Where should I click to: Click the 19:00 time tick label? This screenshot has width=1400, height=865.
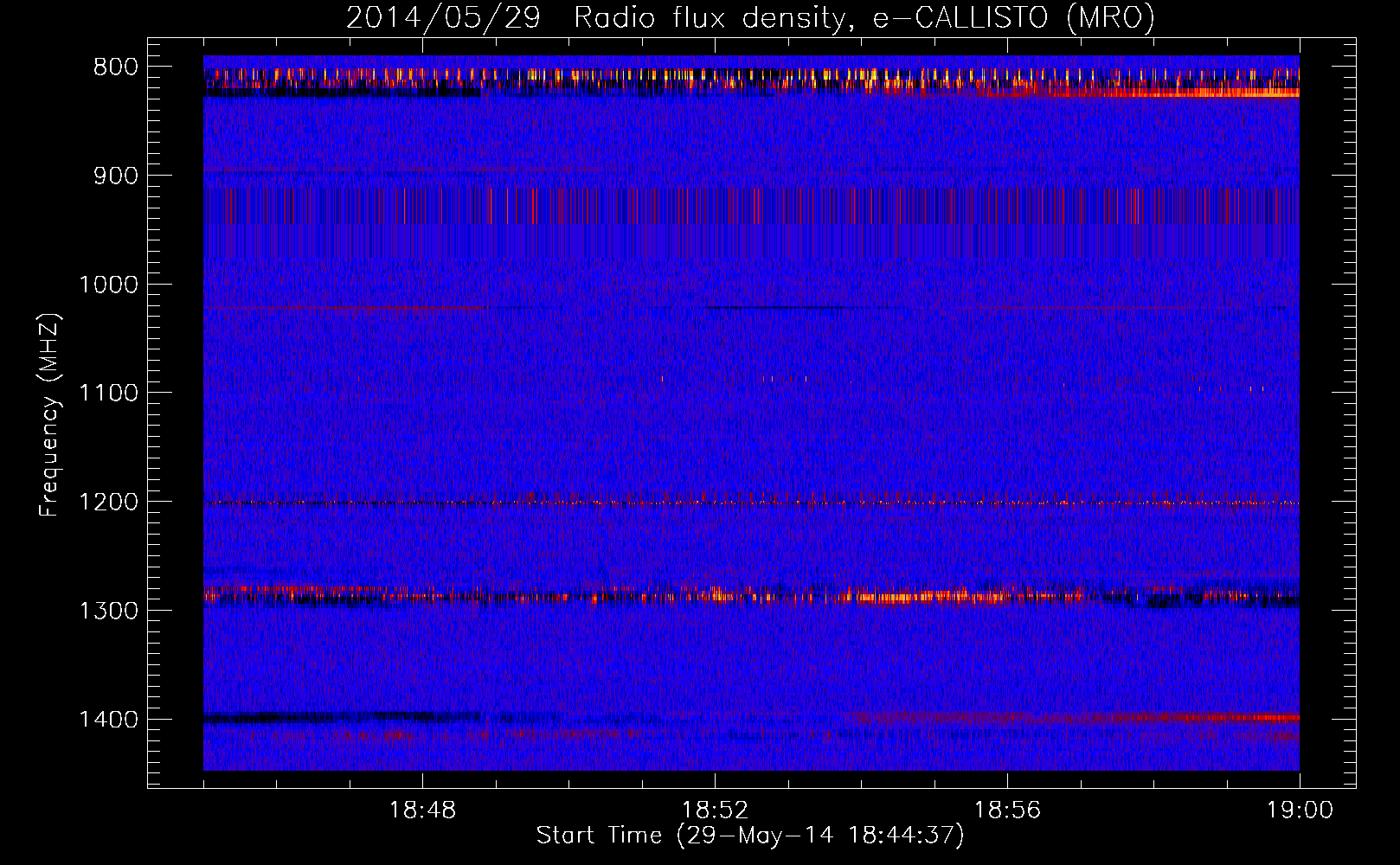tap(1300, 811)
